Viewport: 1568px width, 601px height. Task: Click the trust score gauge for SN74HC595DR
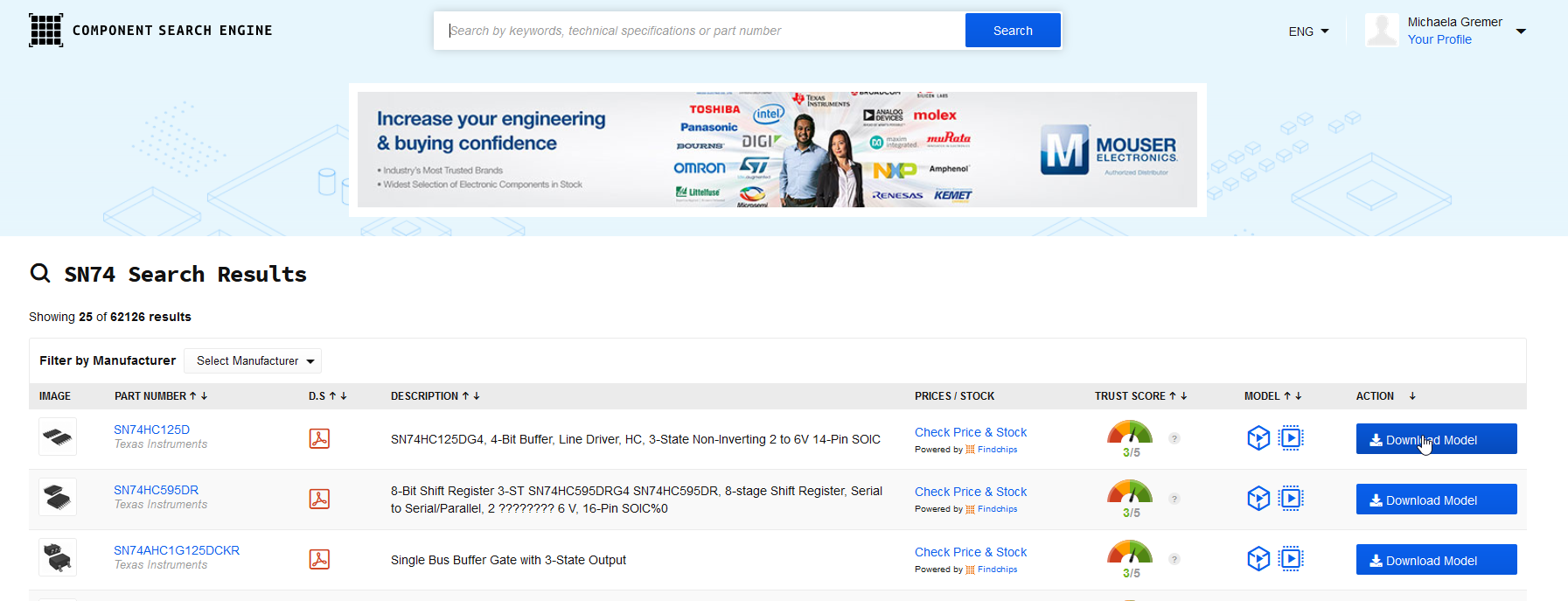(x=1130, y=493)
